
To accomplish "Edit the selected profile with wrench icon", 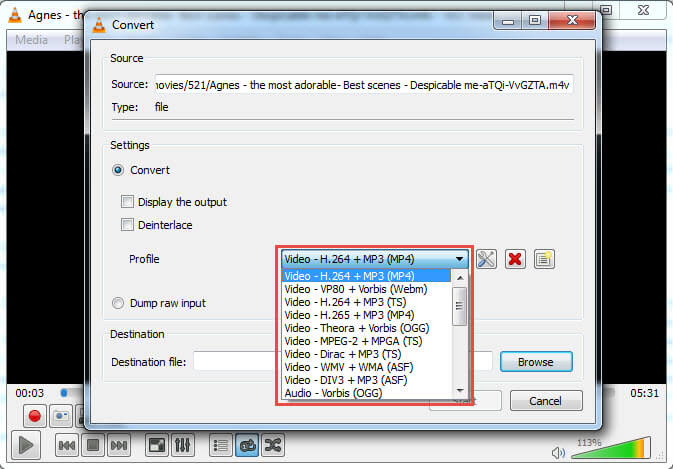I will click(x=487, y=259).
